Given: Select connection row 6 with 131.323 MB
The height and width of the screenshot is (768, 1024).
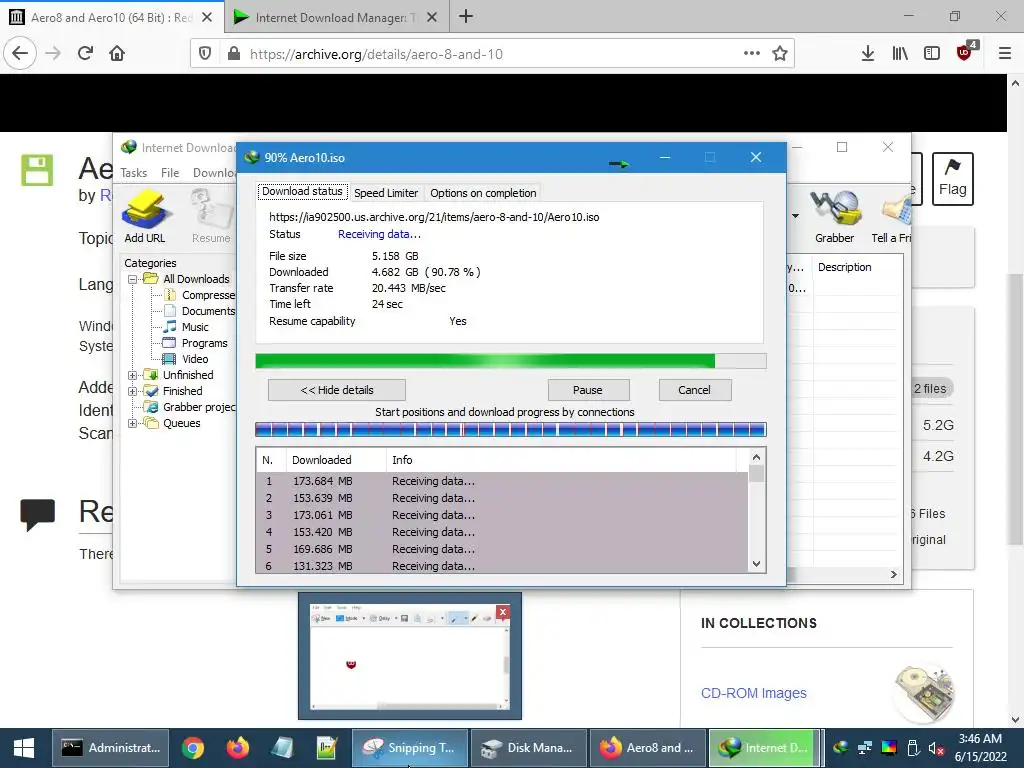Looking at the screenshot, I should coord(502,566).
